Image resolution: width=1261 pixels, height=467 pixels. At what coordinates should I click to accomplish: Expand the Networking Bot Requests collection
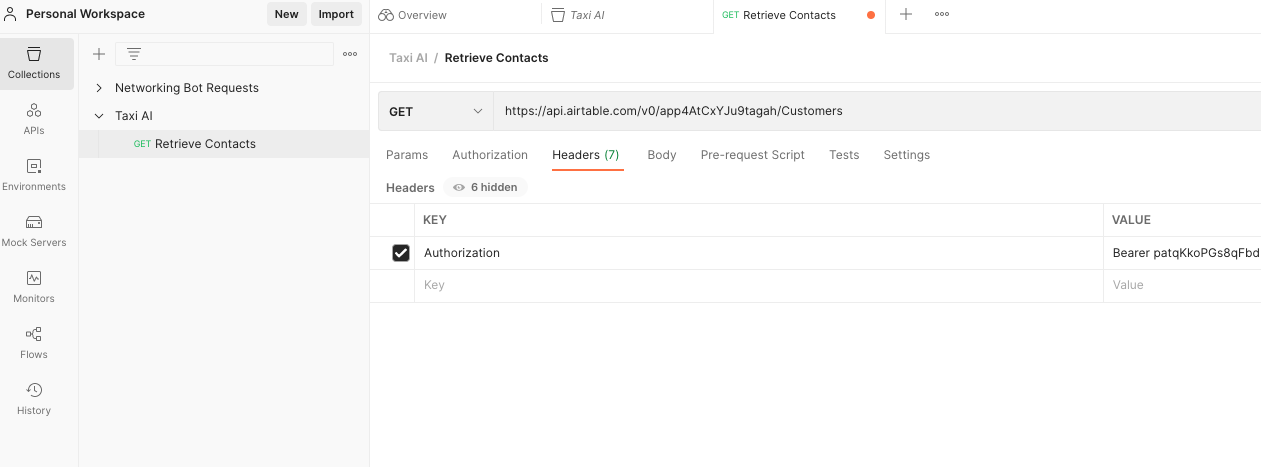99,88
